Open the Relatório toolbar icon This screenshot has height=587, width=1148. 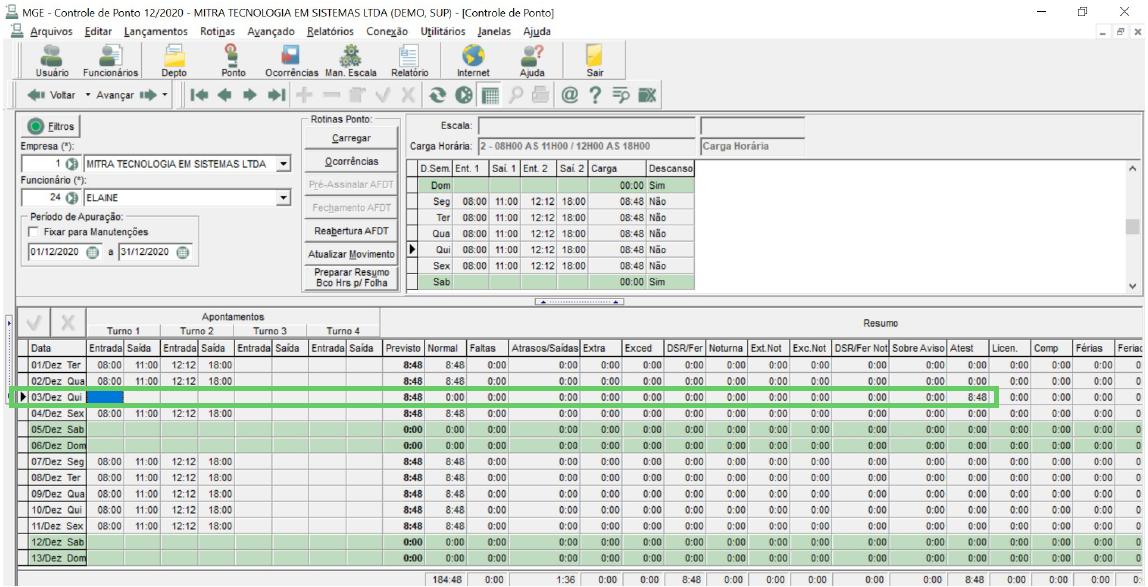(x=409, y=60)
